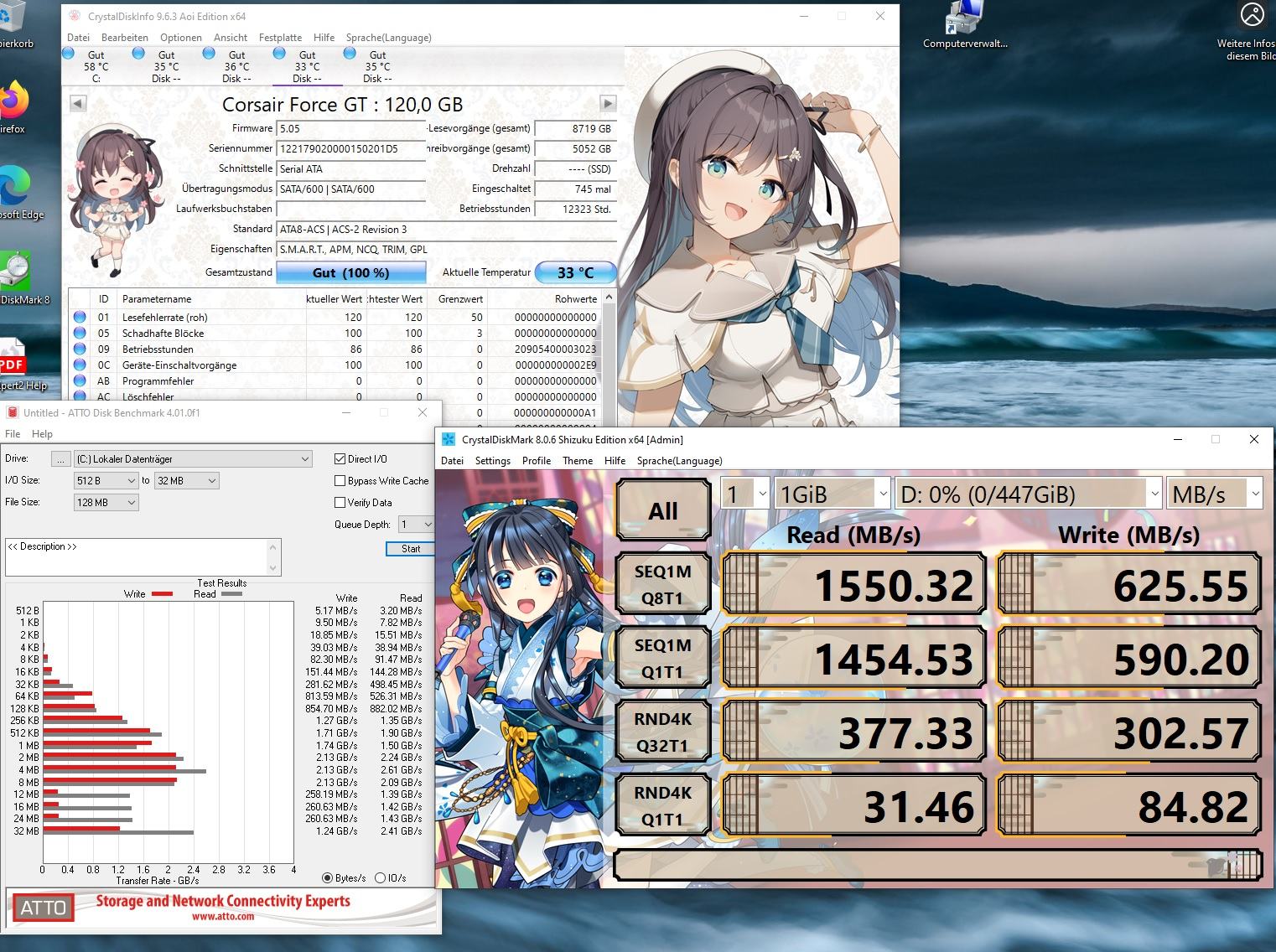Click status orb for Programmfehler row
Screen dimensions: 1276x952
pos(80,380)
